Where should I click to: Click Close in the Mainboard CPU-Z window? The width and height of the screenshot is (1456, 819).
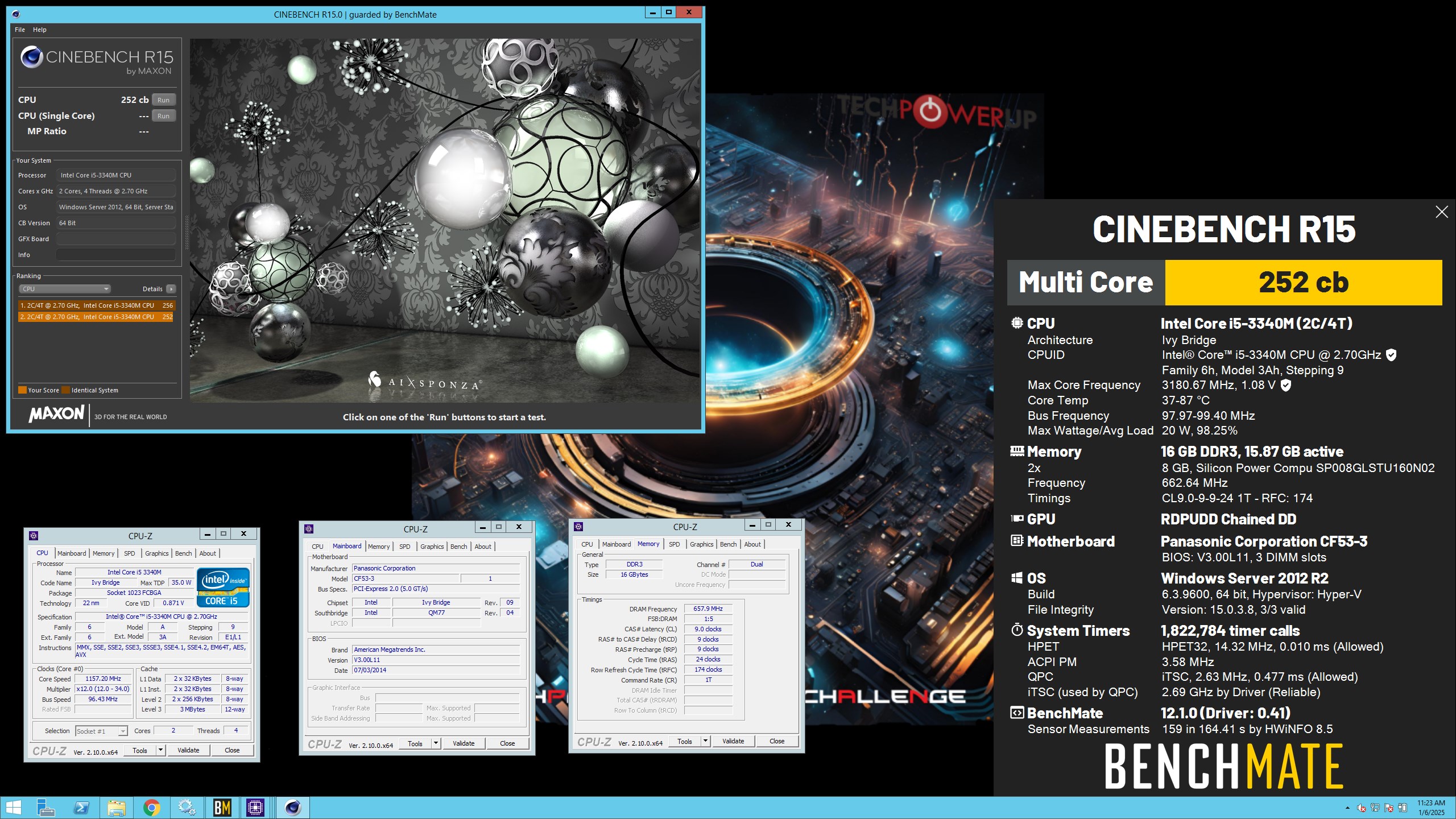pos(507,743)
